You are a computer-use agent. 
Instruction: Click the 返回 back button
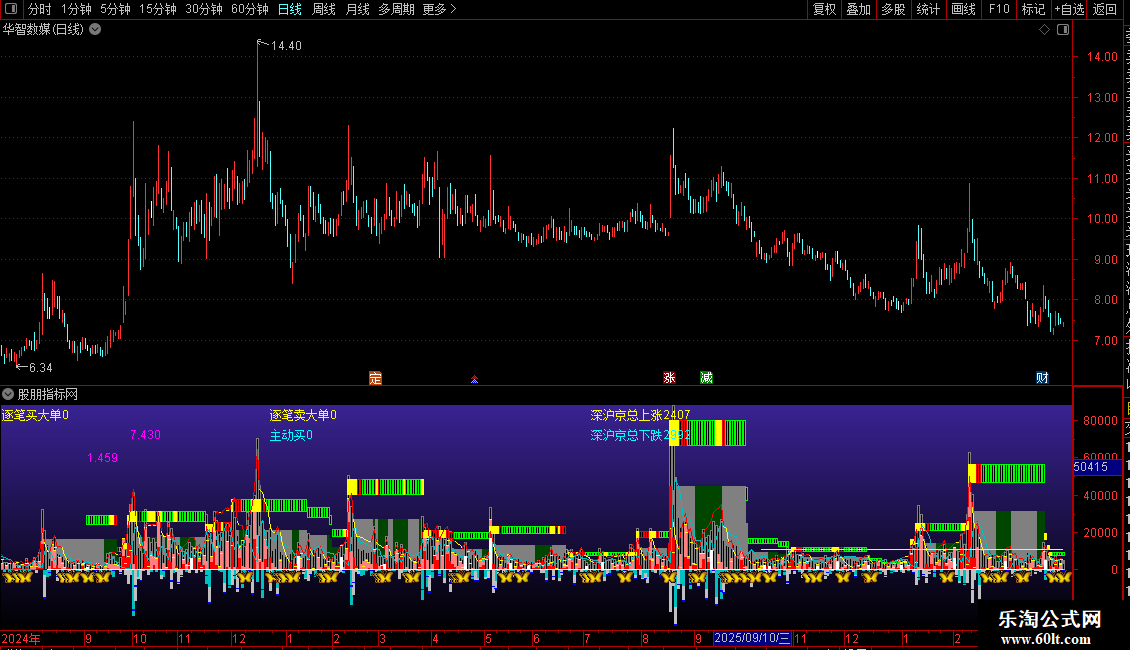(x=1104, y=9)
